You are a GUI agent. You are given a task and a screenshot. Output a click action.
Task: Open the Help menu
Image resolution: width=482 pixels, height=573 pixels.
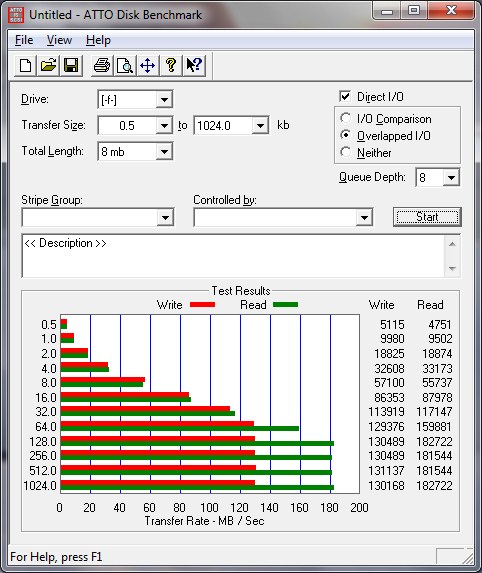click(x=98, y=40)
